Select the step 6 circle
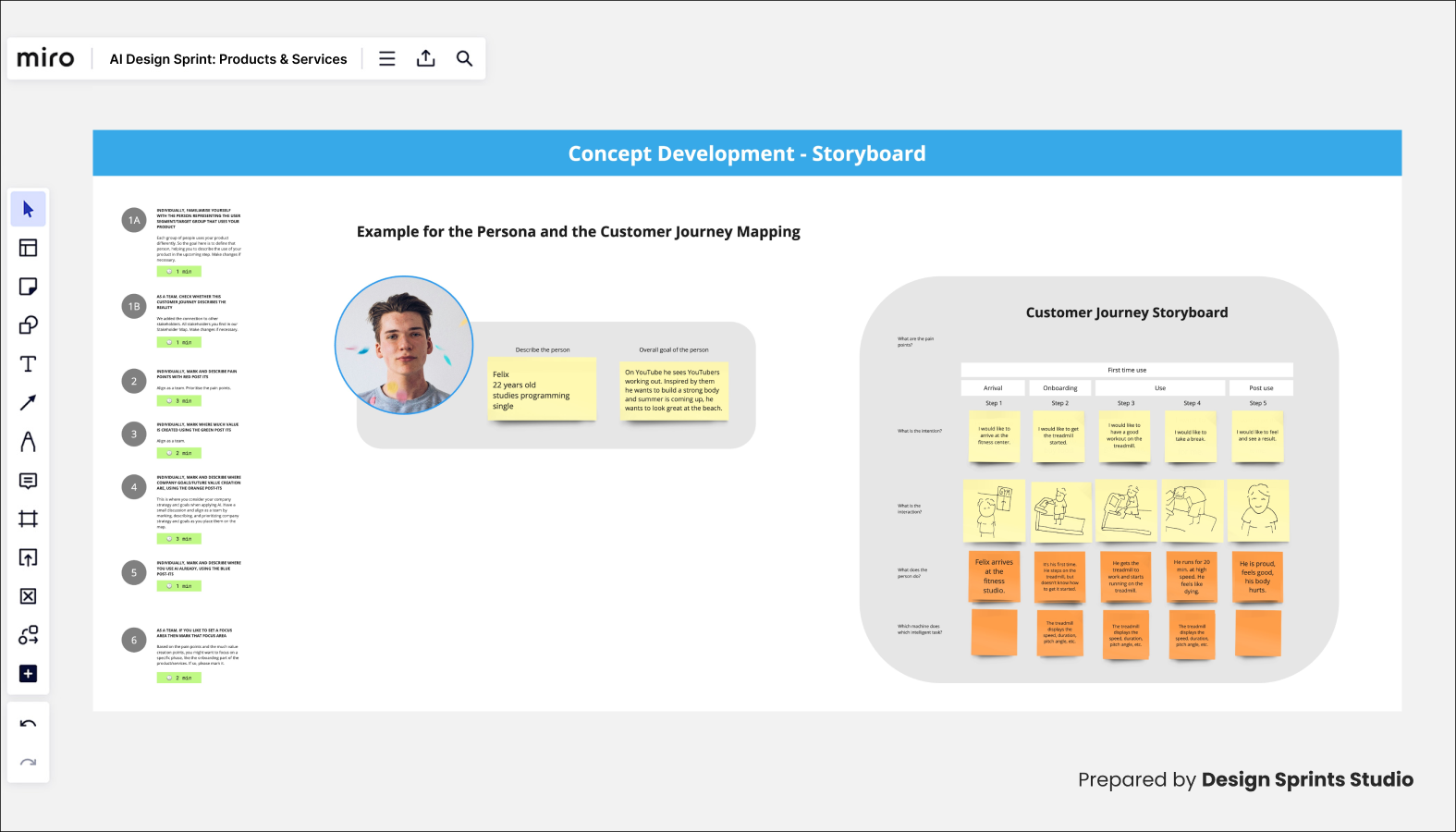Screen dimensions: 1456x832 (x=134, y=640)
